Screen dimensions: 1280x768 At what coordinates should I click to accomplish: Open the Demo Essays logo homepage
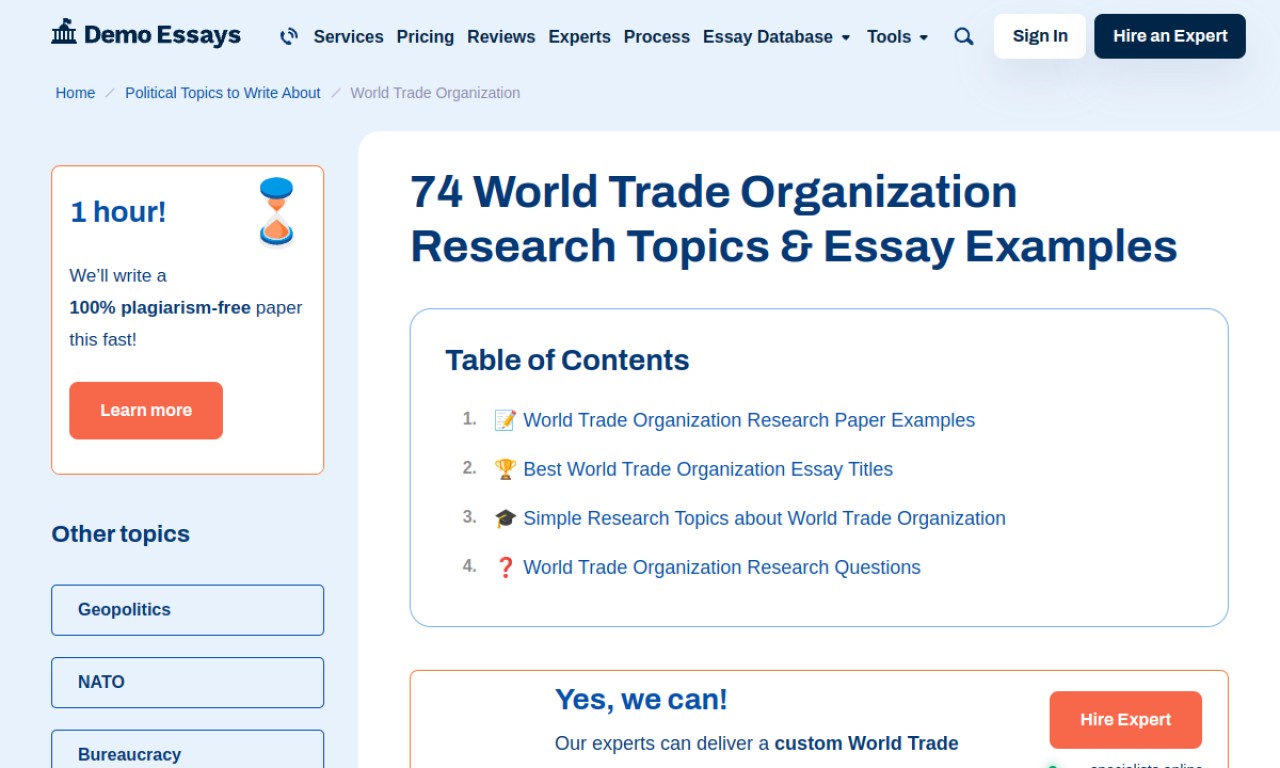tap(146, 34)
